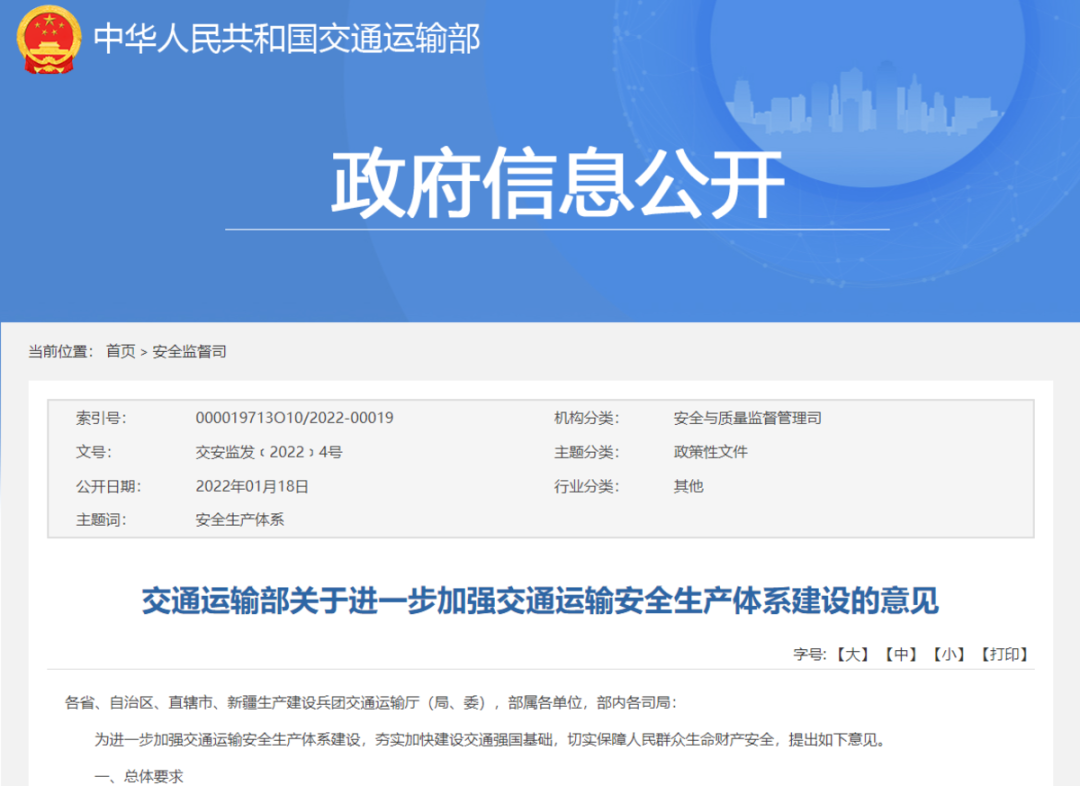
Task: Click the 中华人民共和国交通运输部 site title
Action: (x=287, y=39)
